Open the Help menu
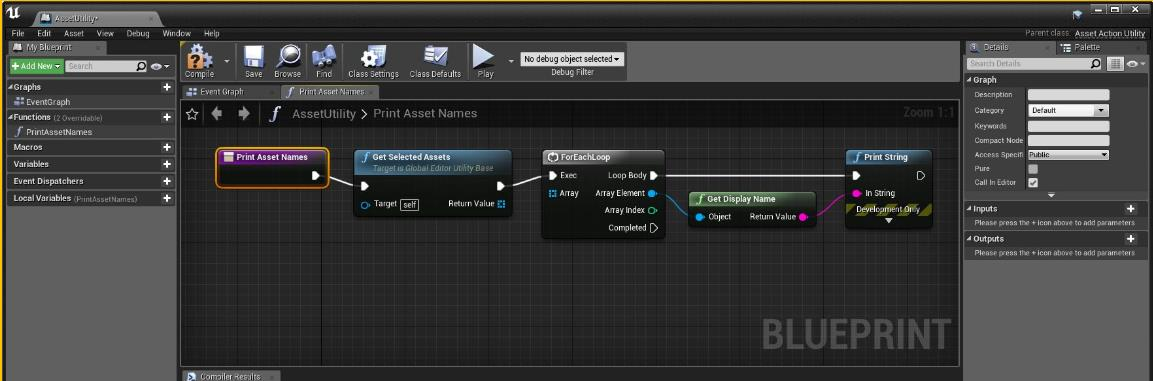The image size is (1153, 381). [x=212, y=33]
